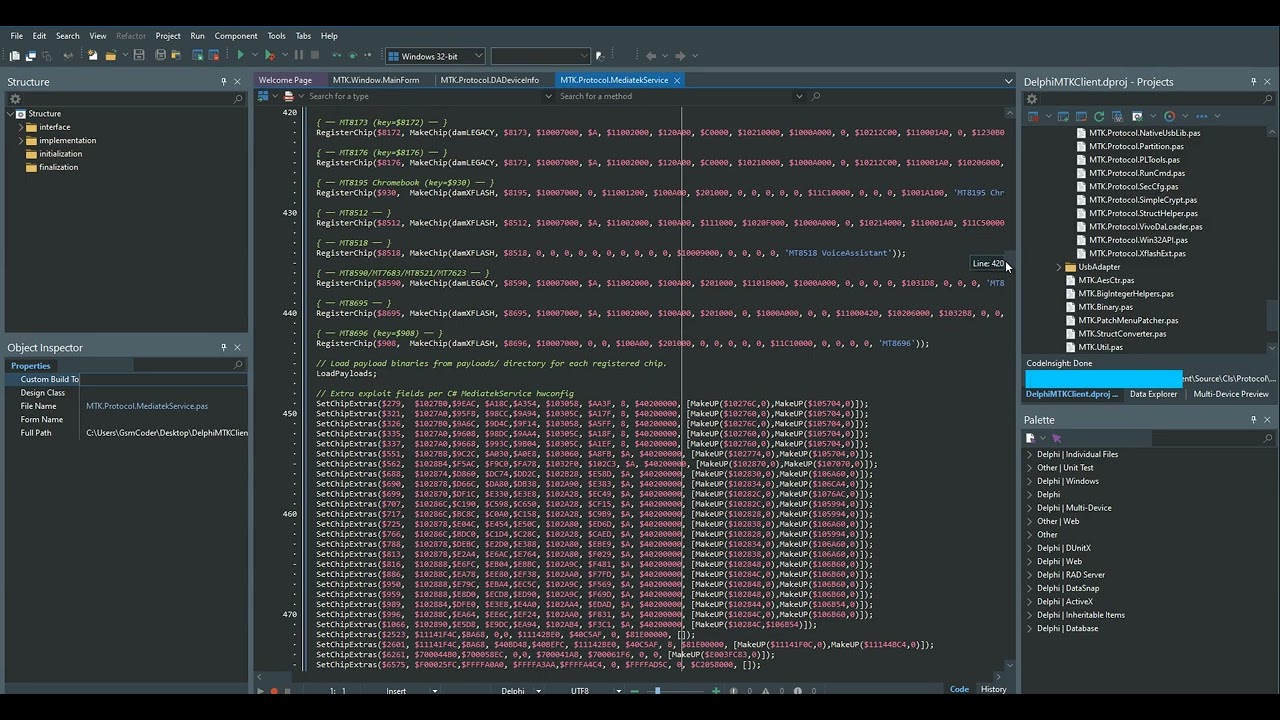Image resolution: width=1280 pixels, height=720 pixels.
Task: Click the New items icon in main toolbar
Action: coord(92,55)
